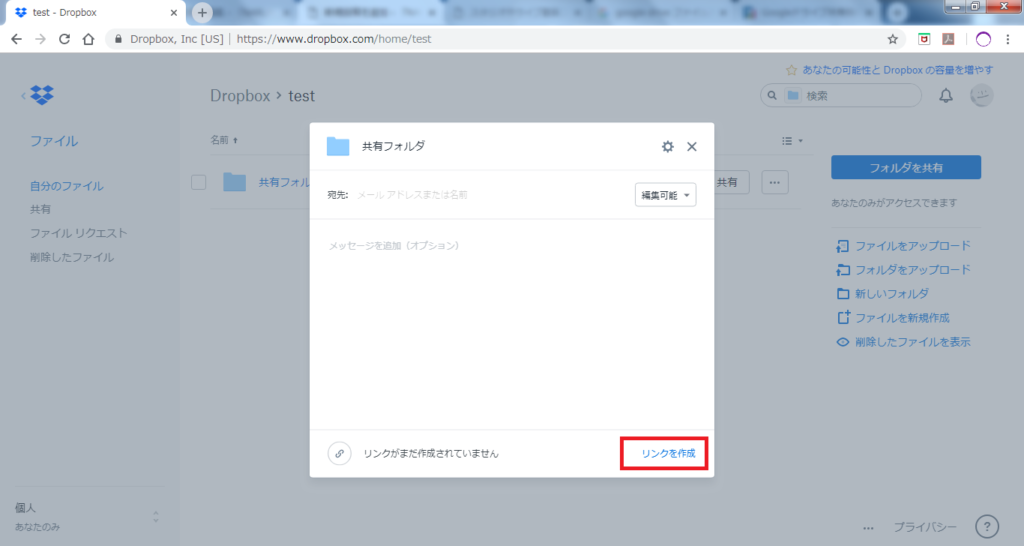Image resolution: width=1024 pixels, height=546 pixels.
Task: Click the 共有 button on folder row
Action: 728,182
